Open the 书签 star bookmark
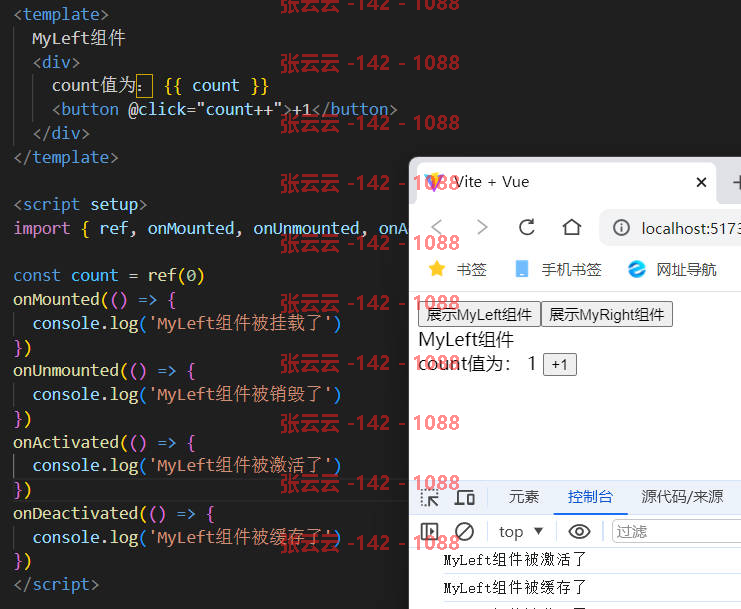741x609 pixels. [x=457, y=269]
